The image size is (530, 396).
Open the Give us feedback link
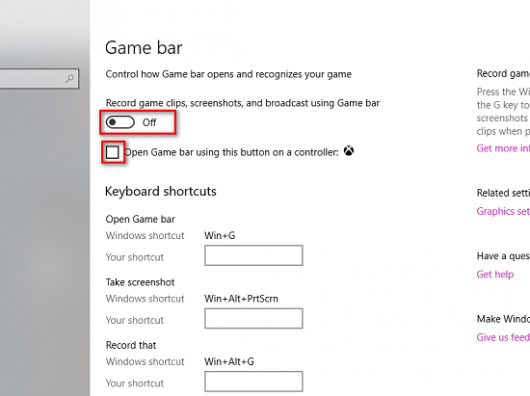[503, 337]
